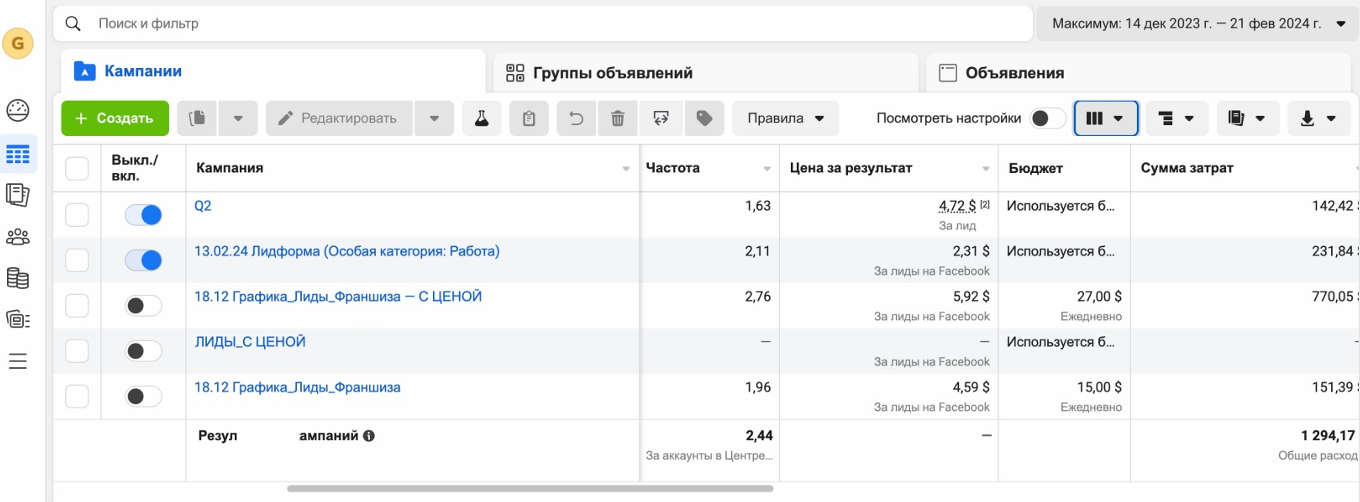Turn off the Q2 campaign toggle
This screenshot has width=1360, height=502.
click(143, 215)
